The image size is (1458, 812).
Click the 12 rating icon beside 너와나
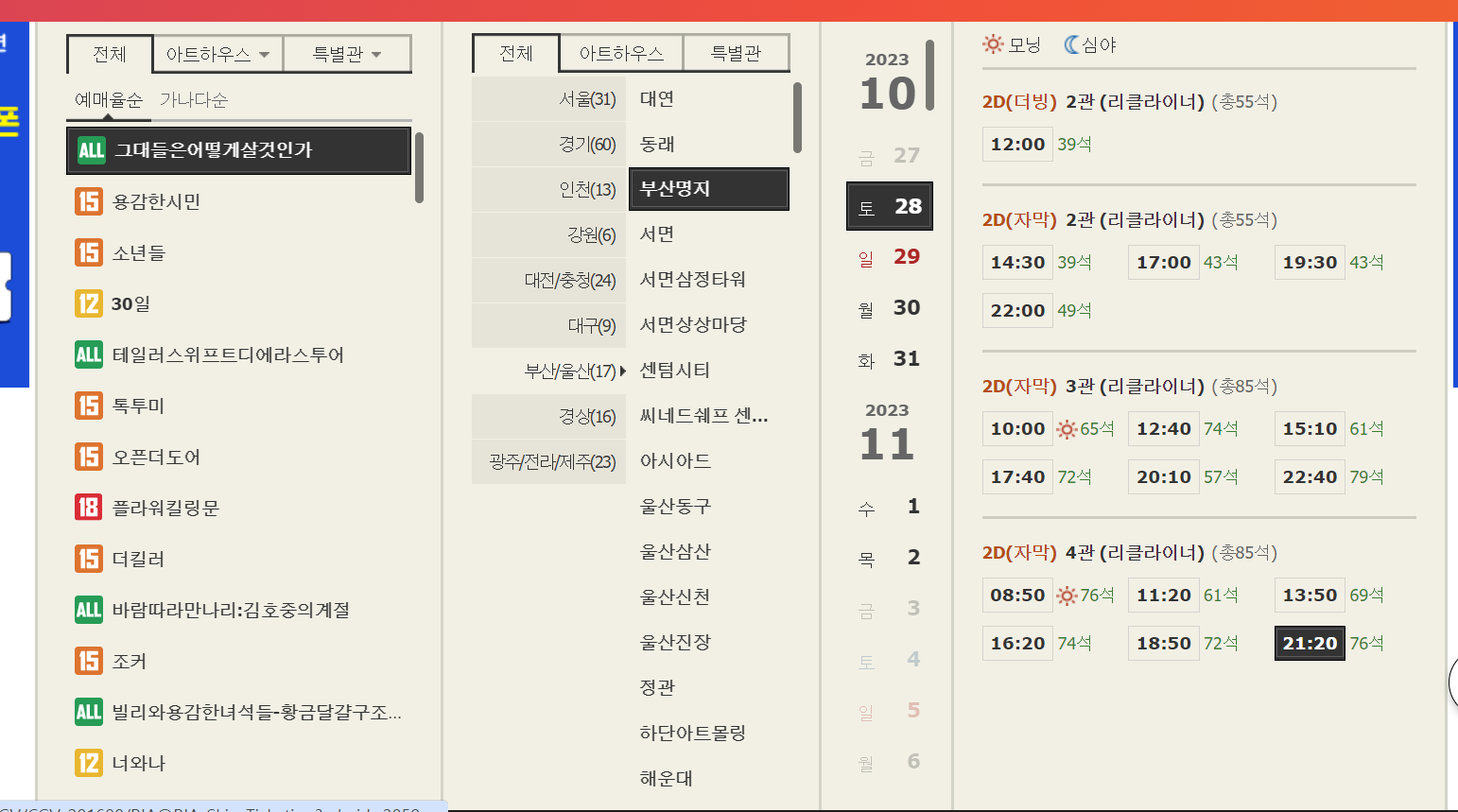coord(89,763)
